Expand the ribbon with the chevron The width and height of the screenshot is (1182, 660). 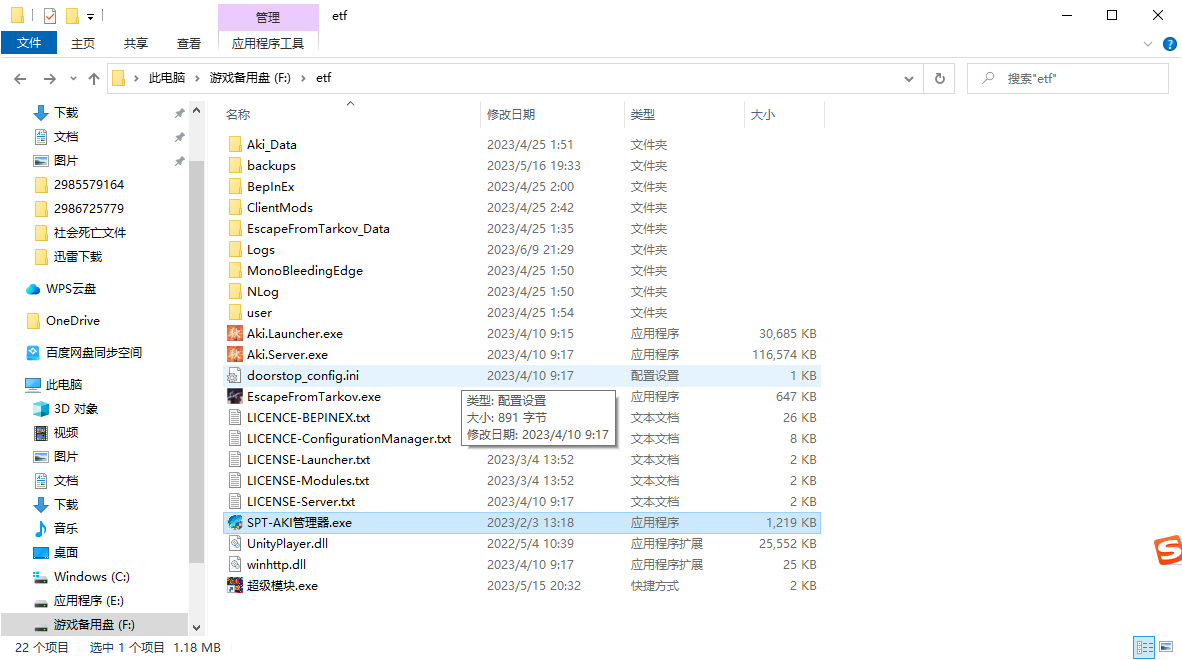(x=1147, y=44)
